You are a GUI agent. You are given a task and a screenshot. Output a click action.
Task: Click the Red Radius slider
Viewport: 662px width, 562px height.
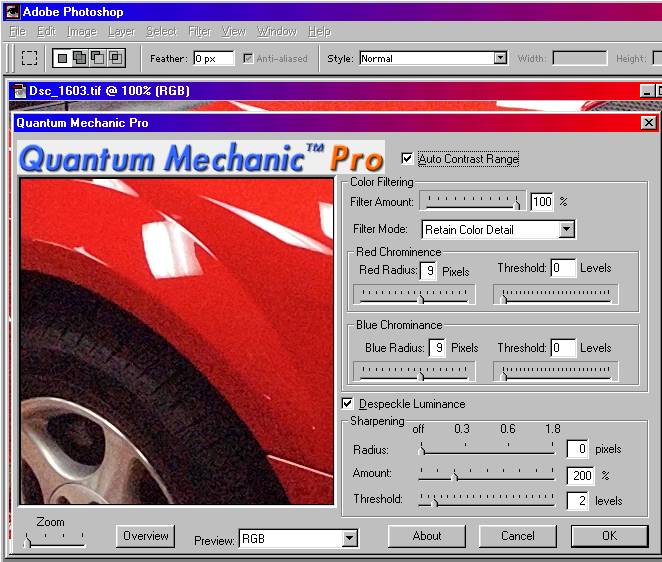pos(414,294)
